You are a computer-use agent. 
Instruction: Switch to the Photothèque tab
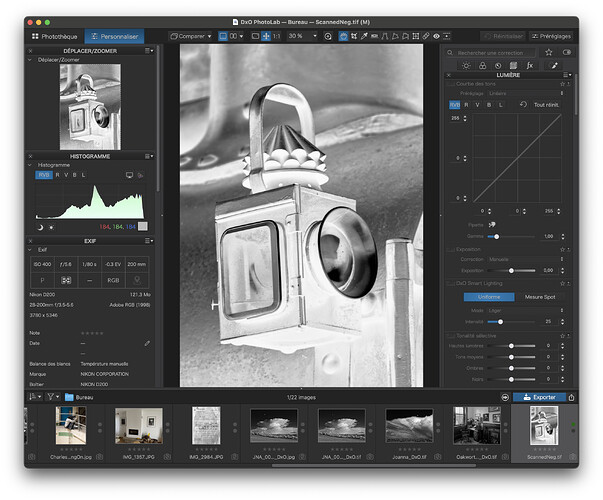[x=55, y=37]
